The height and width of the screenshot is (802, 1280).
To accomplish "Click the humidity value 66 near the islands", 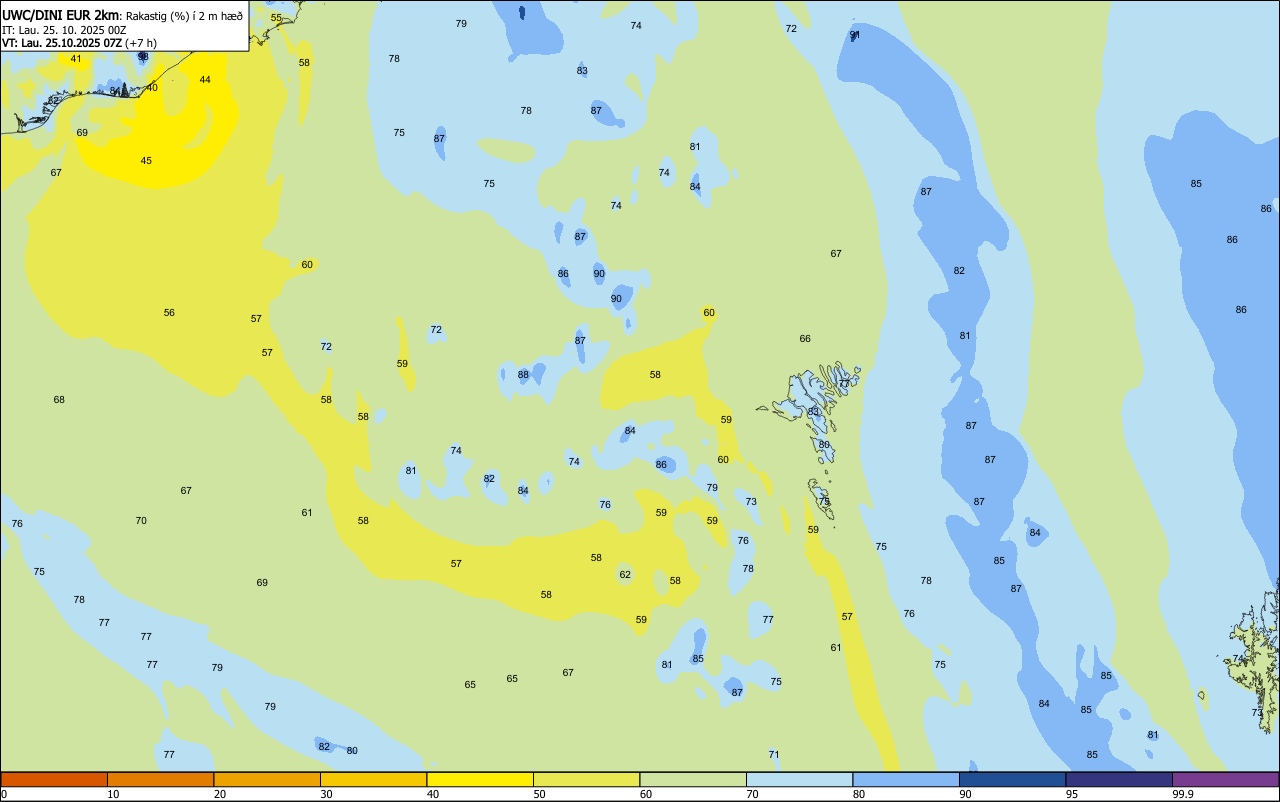I will (805, 339).
